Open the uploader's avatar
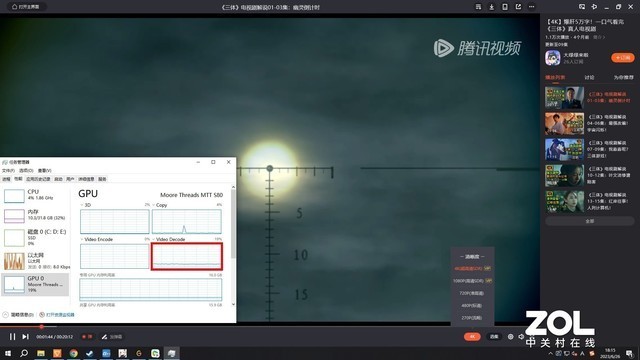This screenshot has width=640, height=360. tap(553, 58)
